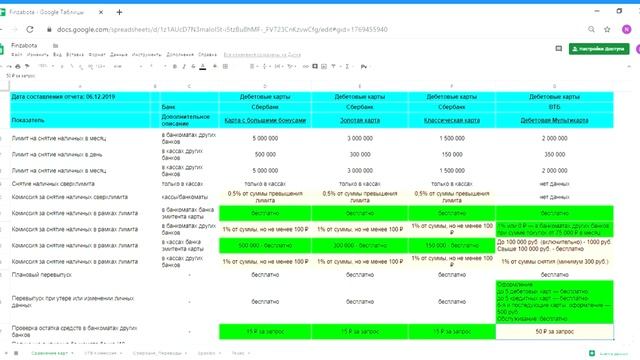Open the all sheets list icon
The width and height of the screenshot is (640, 360).
(16, 353)
